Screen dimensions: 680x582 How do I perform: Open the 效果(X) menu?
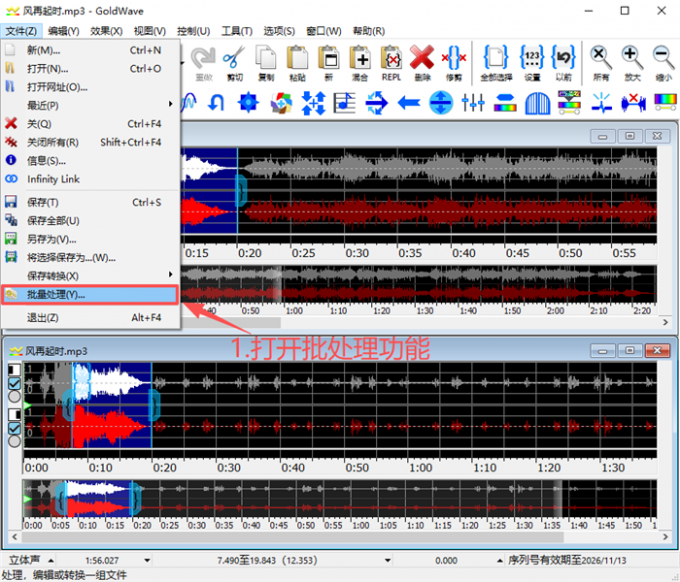[x=106, y=31]
